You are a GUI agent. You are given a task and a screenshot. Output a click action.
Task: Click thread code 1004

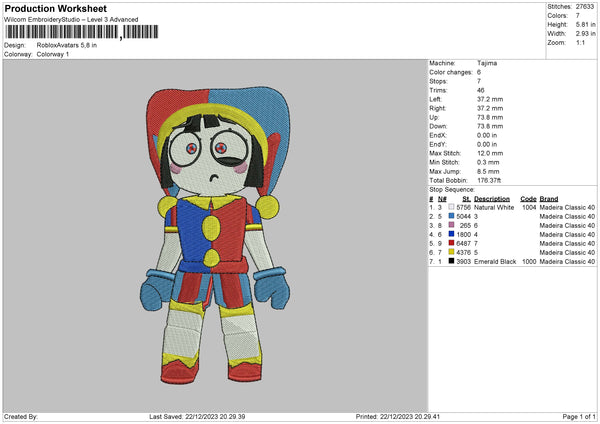[529, 207]
